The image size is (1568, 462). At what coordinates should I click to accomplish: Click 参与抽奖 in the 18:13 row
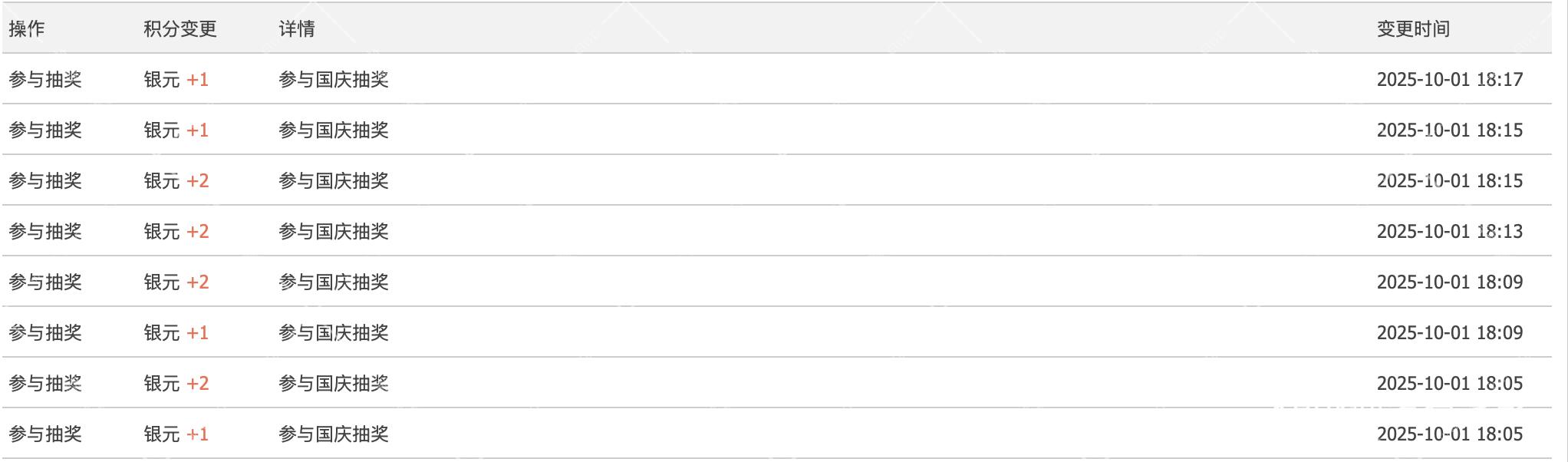45,232
